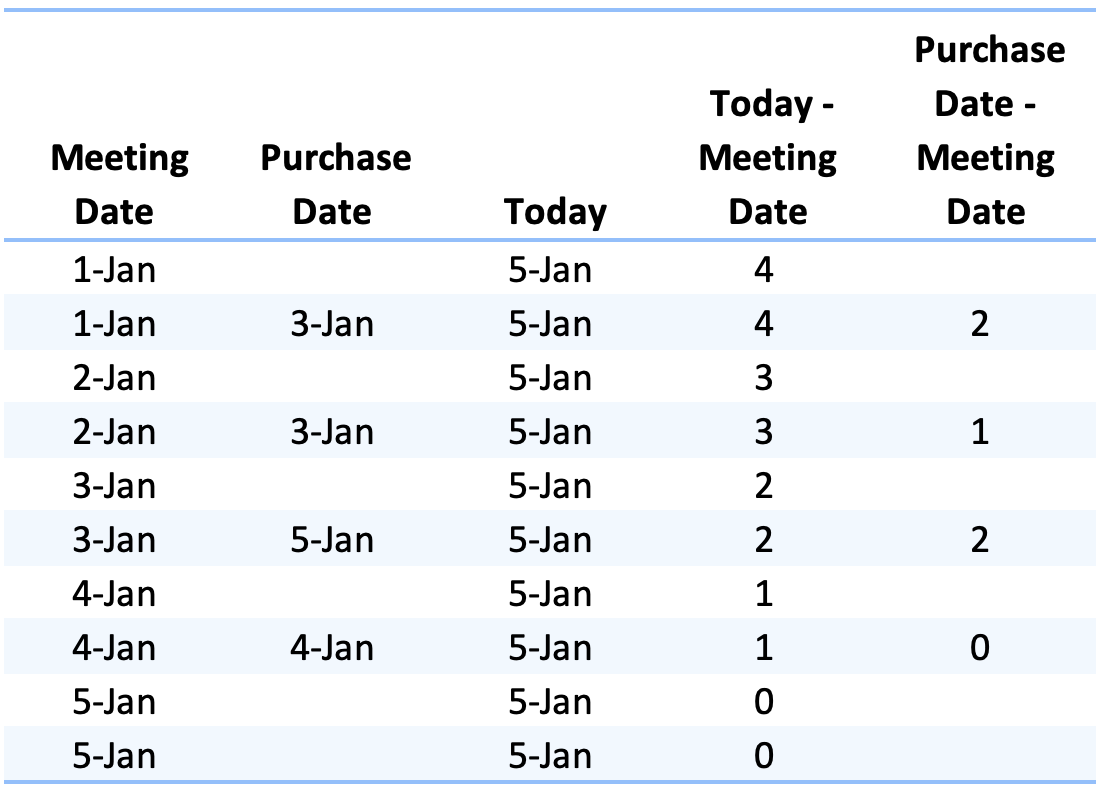Image resolution: width=1106 pixels, height=792 pixels.
Task: Click the Purchase Date column header
Action: click(x=335, y=184)
